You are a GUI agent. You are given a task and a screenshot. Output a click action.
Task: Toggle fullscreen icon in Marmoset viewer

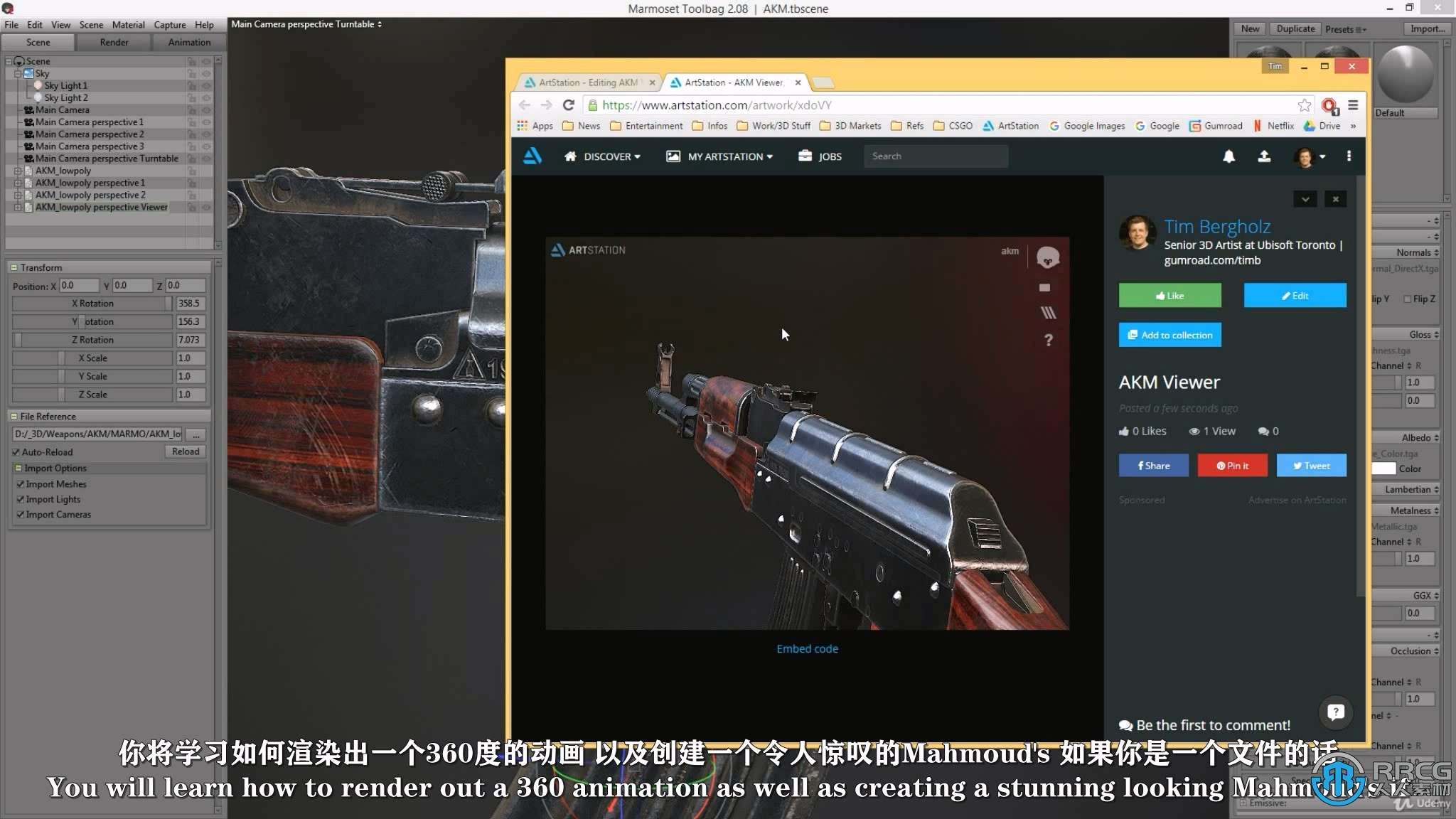coord(1044,287)
